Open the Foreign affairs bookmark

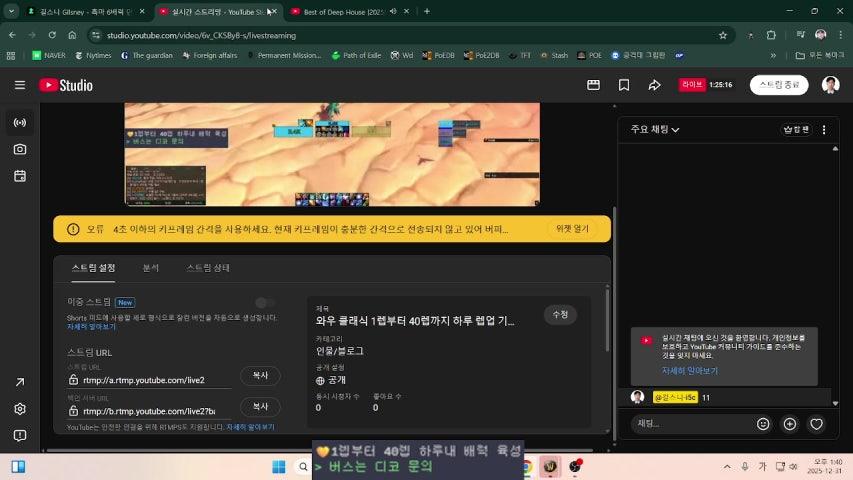click(209, 56)
